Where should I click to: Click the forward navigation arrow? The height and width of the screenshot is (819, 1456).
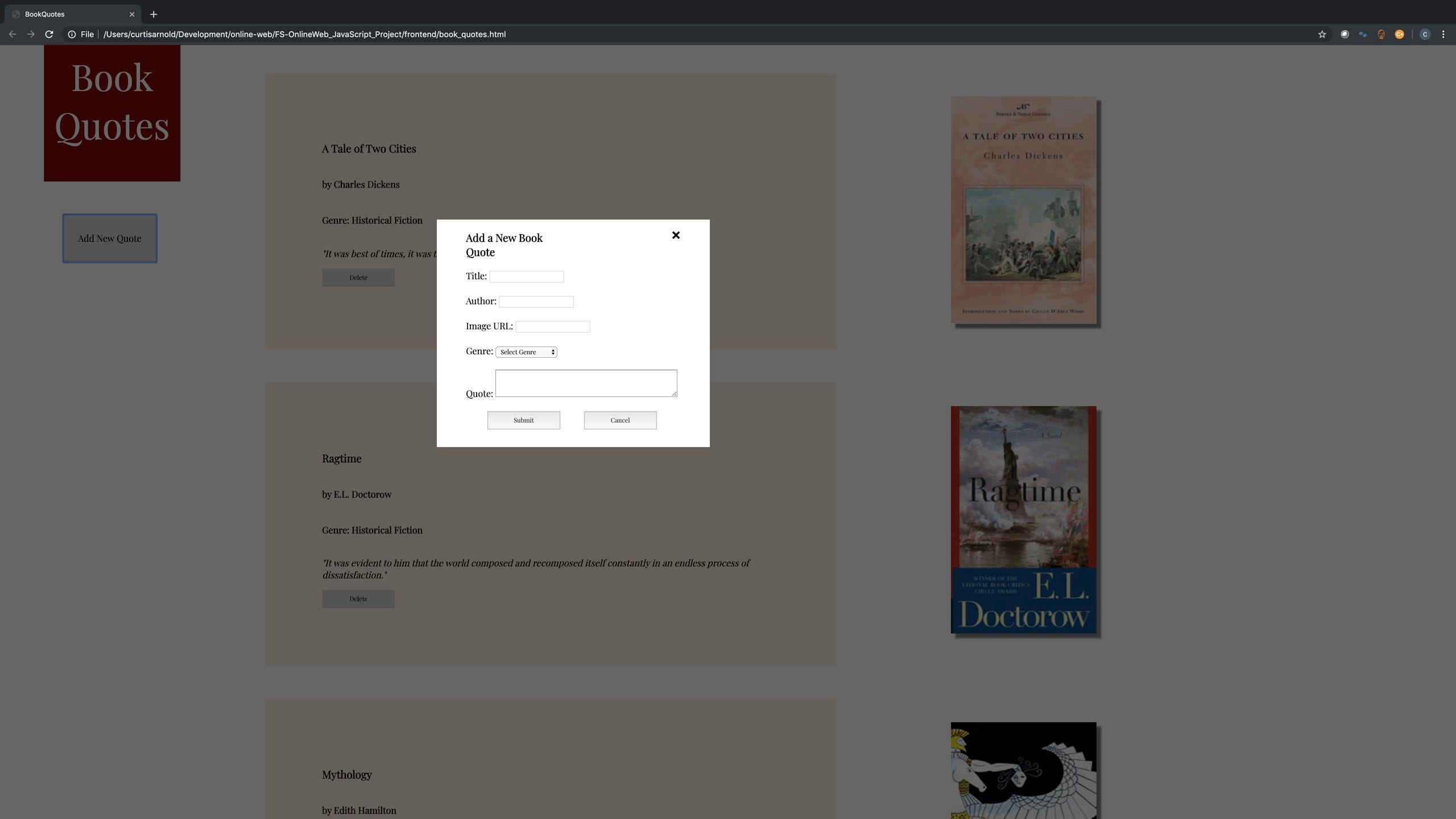[31, 34]
